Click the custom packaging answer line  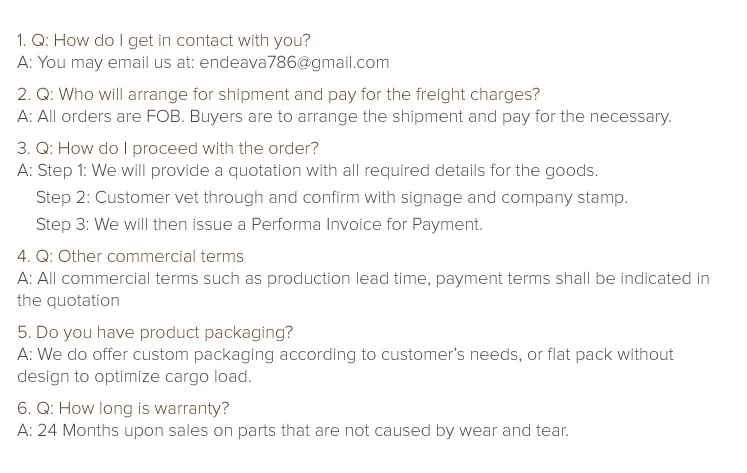[x=345, y=354]
